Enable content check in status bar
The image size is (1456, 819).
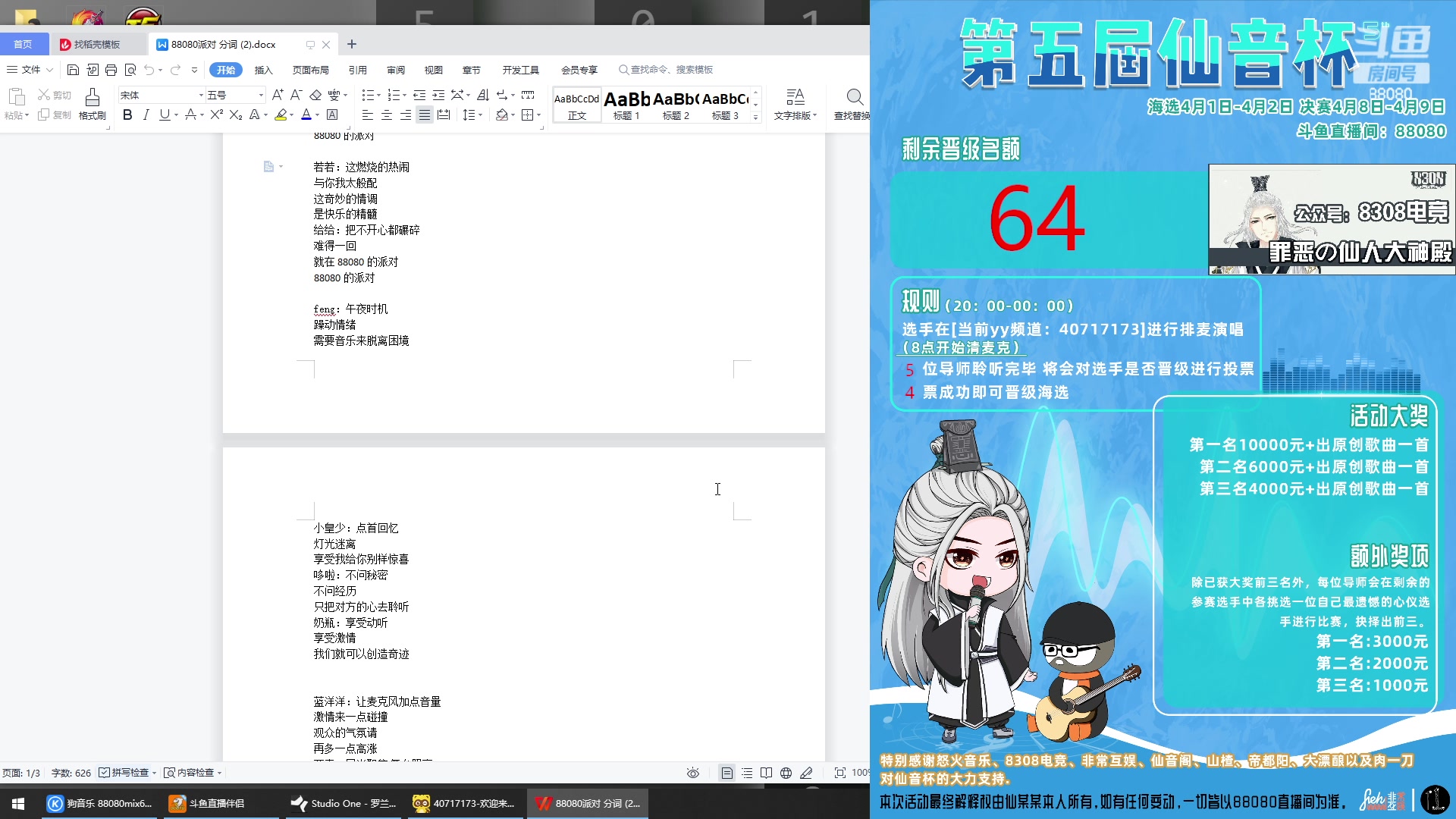point(192,773)
